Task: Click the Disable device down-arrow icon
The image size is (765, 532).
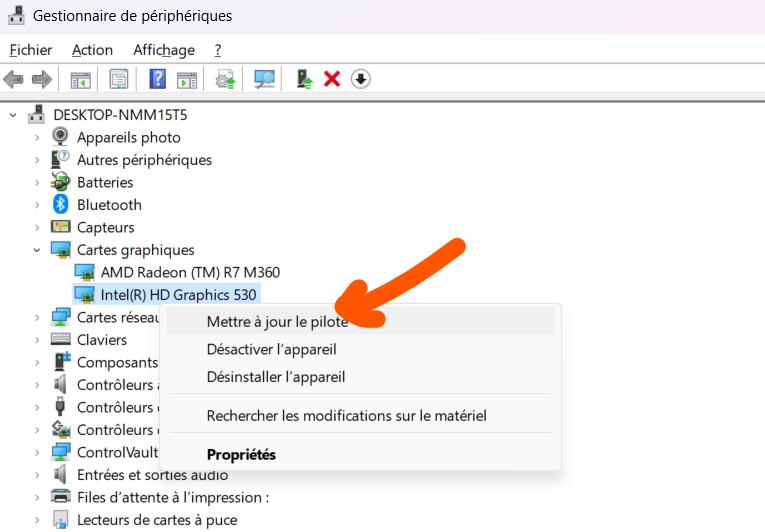Action: point(361,79)
